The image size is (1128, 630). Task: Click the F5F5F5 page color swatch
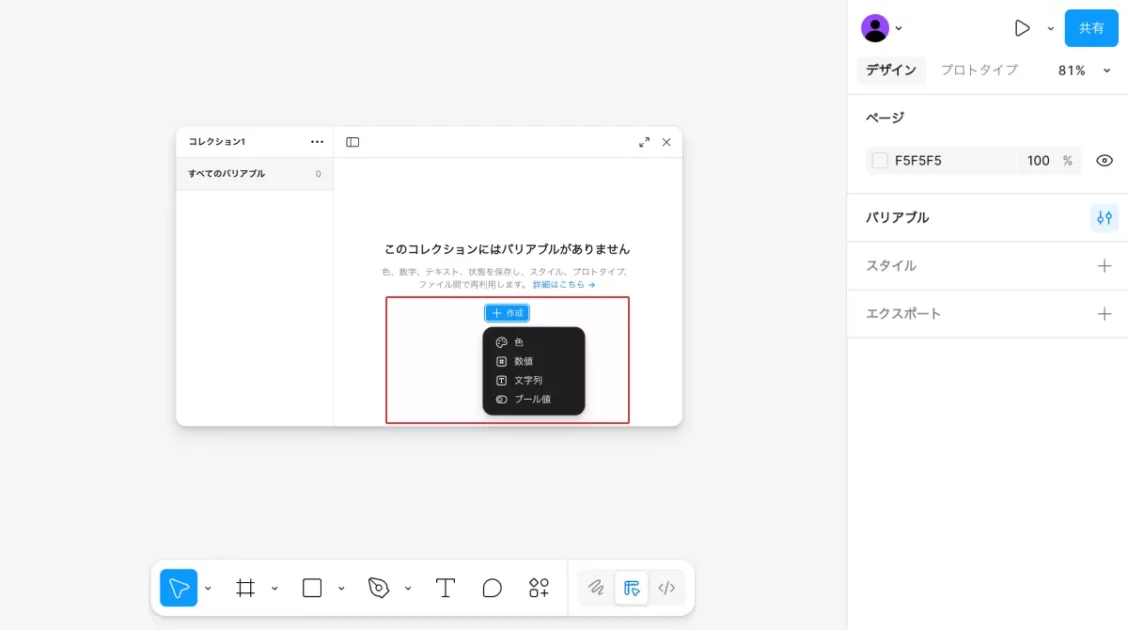click(x=880, y=161)
